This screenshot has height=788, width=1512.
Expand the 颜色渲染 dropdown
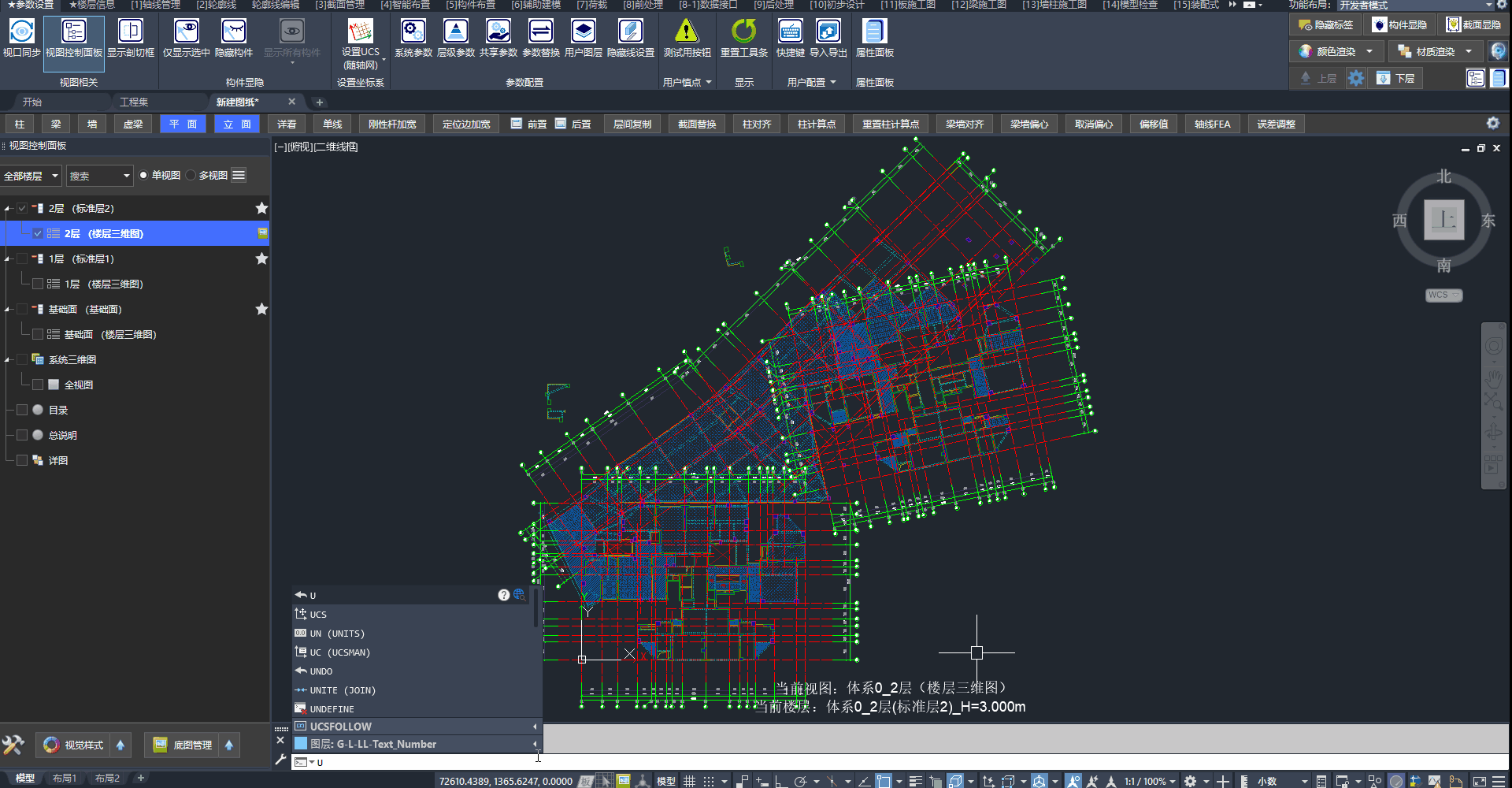pos(1369,51)
